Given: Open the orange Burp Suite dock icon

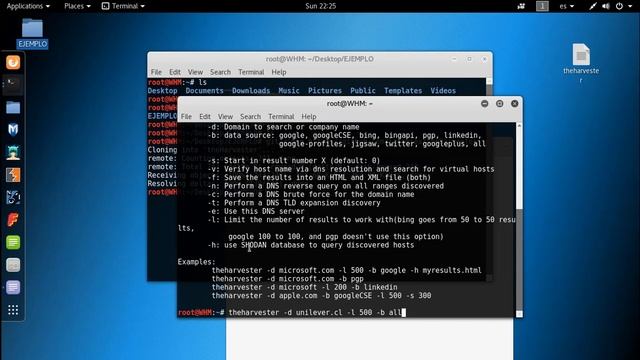Looking at the screenshot, I should tap(13, 175).
